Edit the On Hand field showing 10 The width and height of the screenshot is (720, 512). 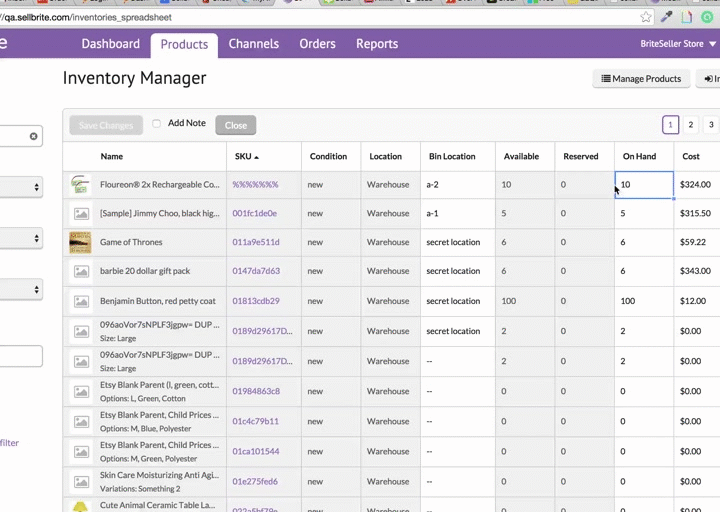pyautogui.click(x=644, y=185)
